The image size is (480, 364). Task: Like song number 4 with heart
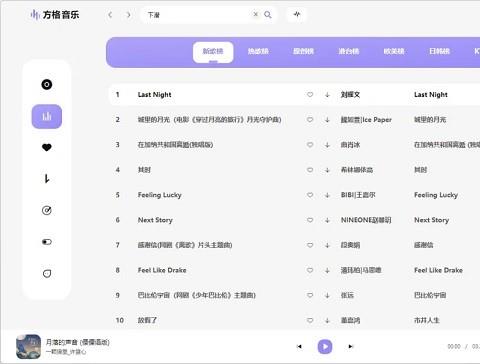[x=310, y=170]
